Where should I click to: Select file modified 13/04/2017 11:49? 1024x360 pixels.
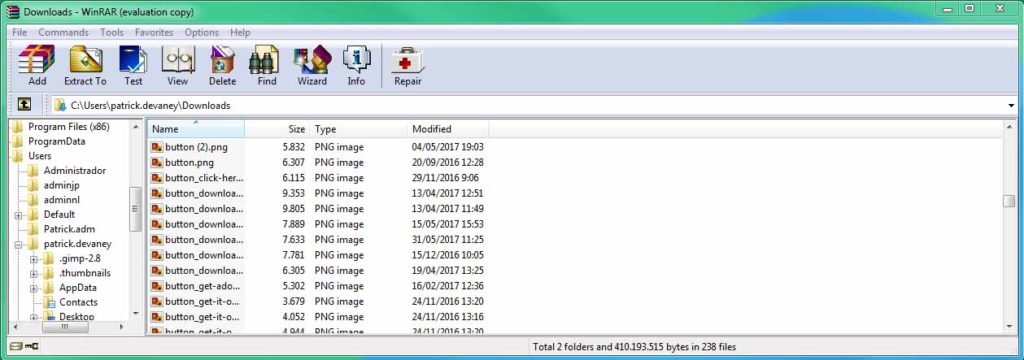pos(319,209)
